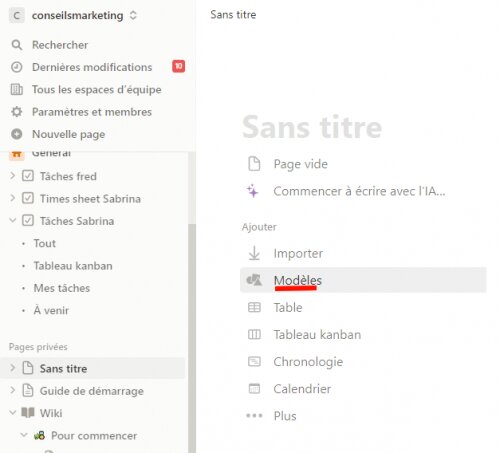The height and width of the screenshot is (453, 500).
Task: Choose Modèles
Action: [x=363, y=280]
